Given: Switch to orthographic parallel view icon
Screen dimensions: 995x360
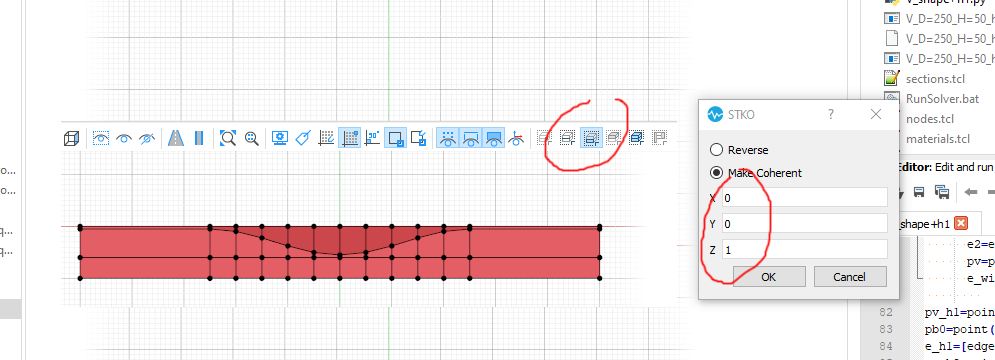Looking at the screenshot, I should click(x=199, y=138).
